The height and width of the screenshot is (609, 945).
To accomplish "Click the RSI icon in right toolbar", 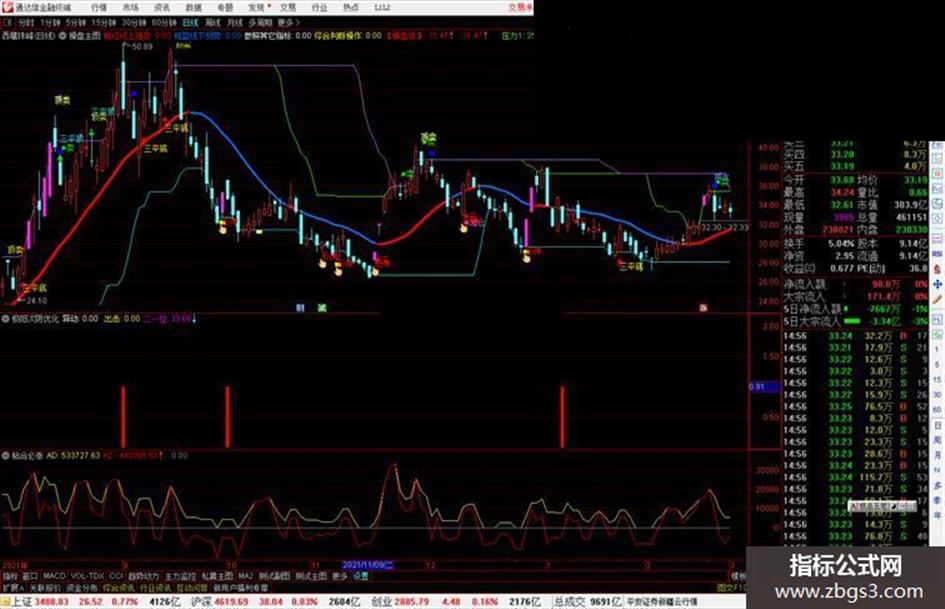I will coord(937,253).
